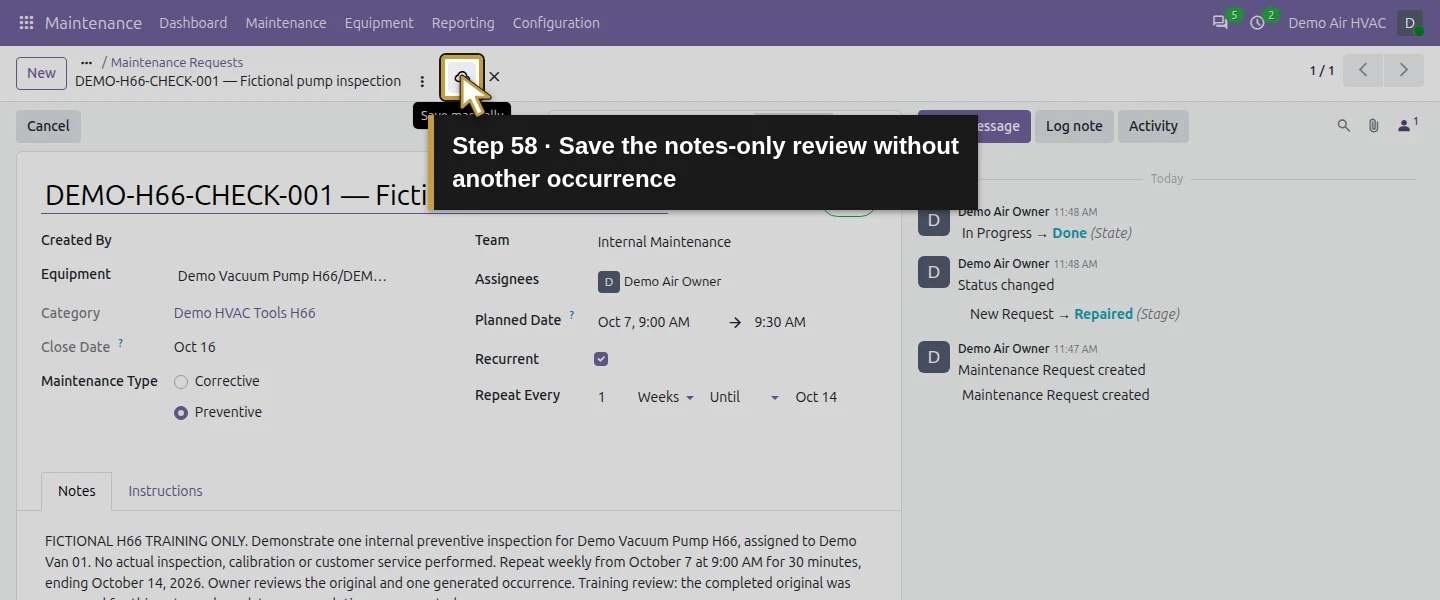Select the Preventive maintenance type

tap(181, 413)
